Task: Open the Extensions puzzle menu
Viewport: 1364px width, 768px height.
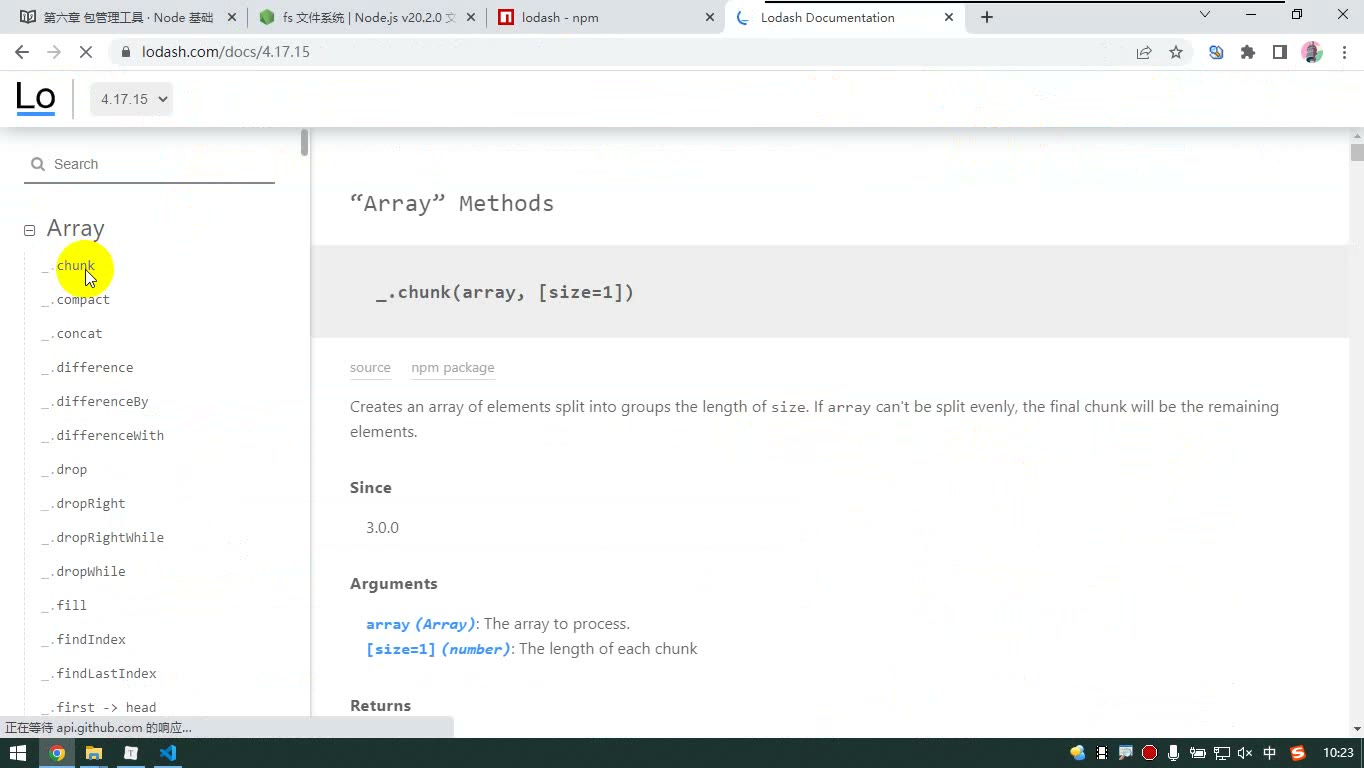Action: (1248, 52)
